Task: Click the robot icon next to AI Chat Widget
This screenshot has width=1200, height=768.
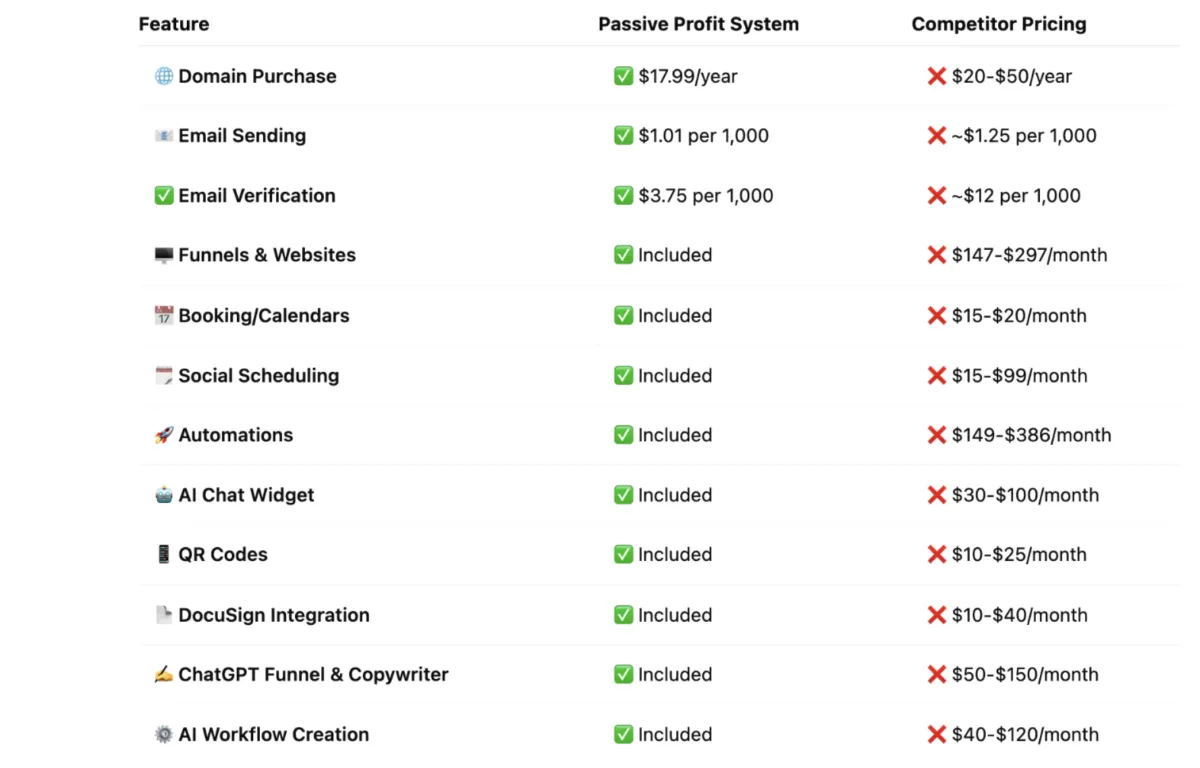Action: (x=164, y=495)
